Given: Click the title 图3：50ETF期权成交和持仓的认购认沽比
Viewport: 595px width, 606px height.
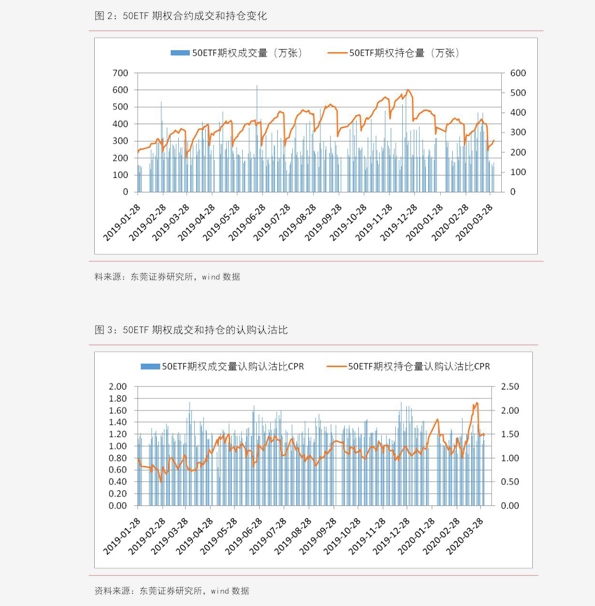Looking at the screenshot, I should pyautogui.click(x=191, y=330).
